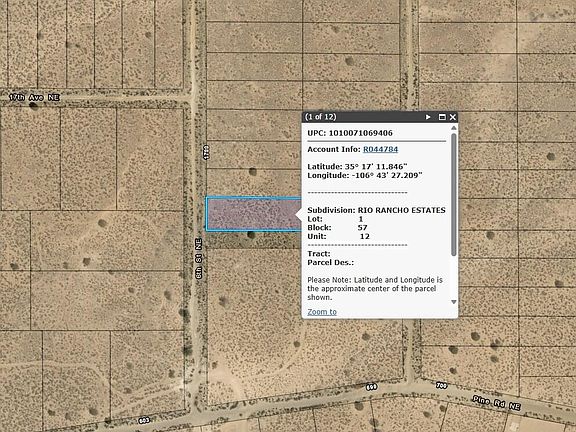576x432 pixels.
Task: Open account link R044784
Action: 381,149
